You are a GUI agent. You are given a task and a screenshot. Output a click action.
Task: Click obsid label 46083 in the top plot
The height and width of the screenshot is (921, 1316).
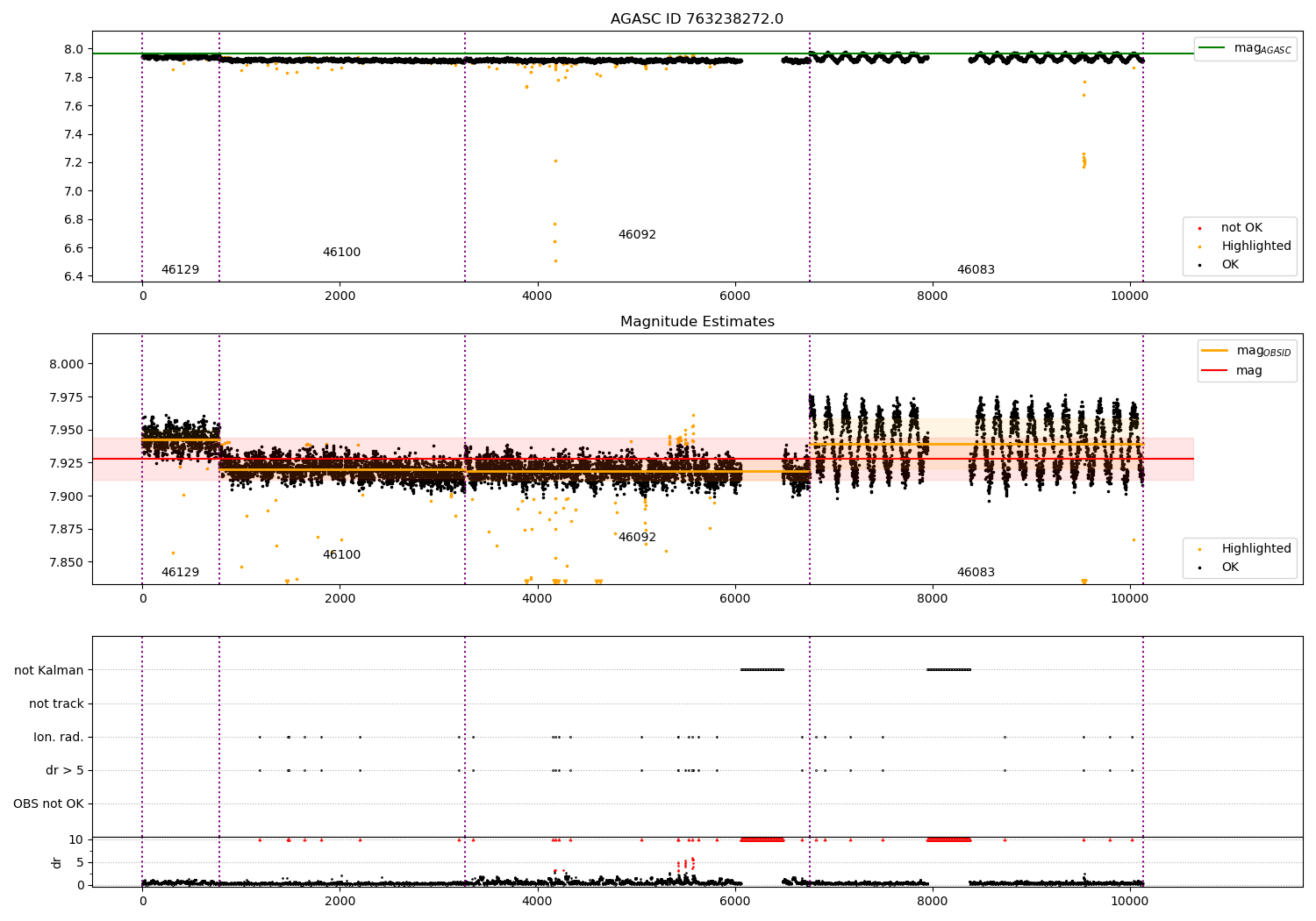tap(976, 270)
